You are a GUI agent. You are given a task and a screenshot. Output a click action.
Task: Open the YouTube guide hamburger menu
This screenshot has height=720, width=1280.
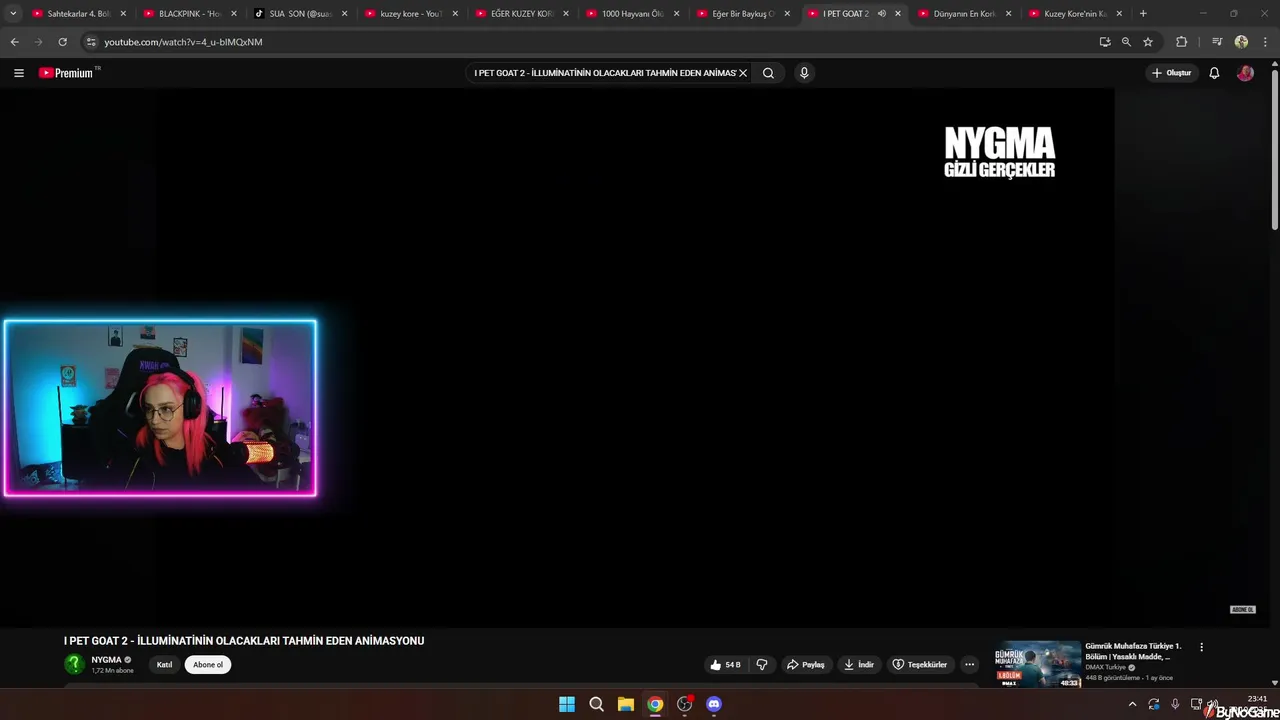[18, 73]
